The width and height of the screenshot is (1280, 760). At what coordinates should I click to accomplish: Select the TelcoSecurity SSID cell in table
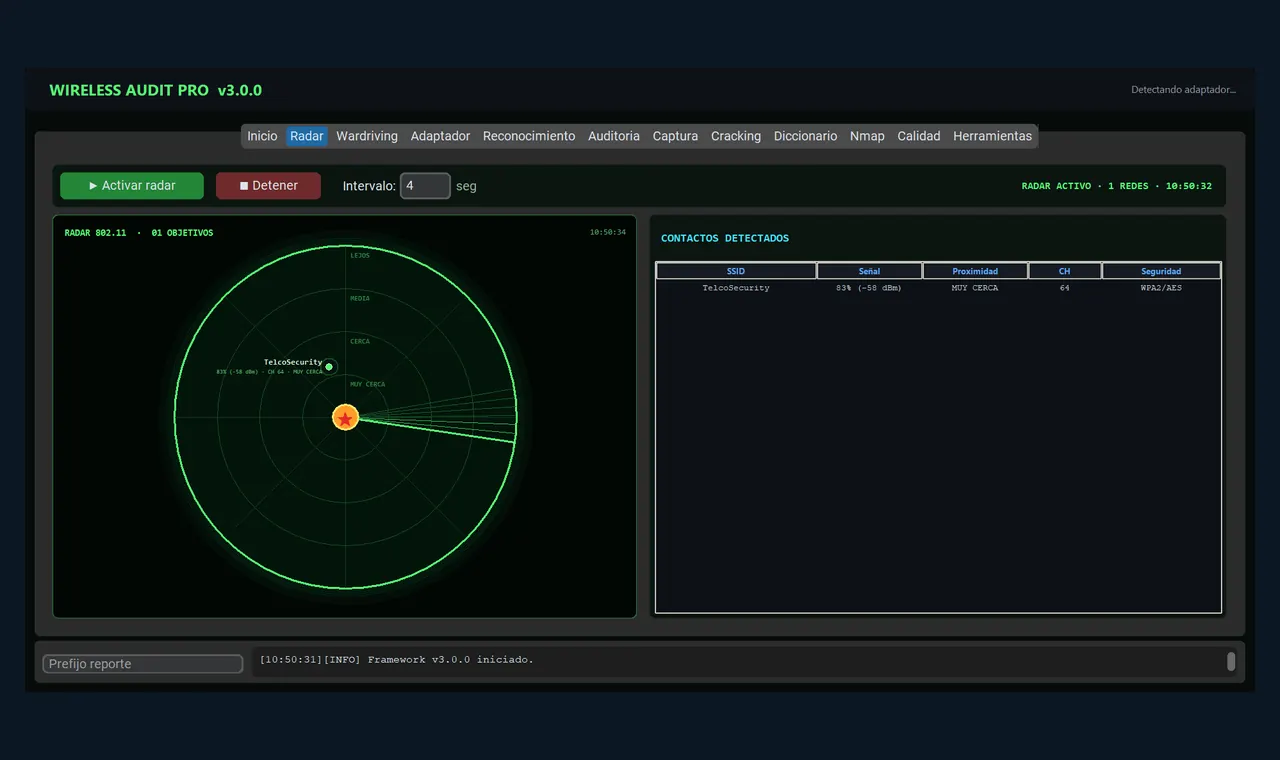(x=736, y=288)
